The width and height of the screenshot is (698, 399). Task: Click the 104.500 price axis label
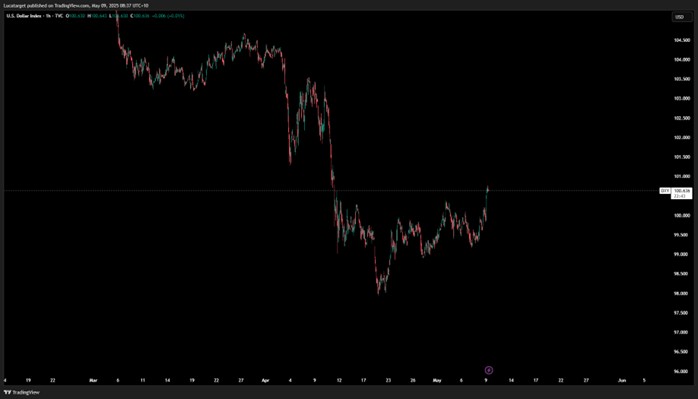click(x=681, y=40)
